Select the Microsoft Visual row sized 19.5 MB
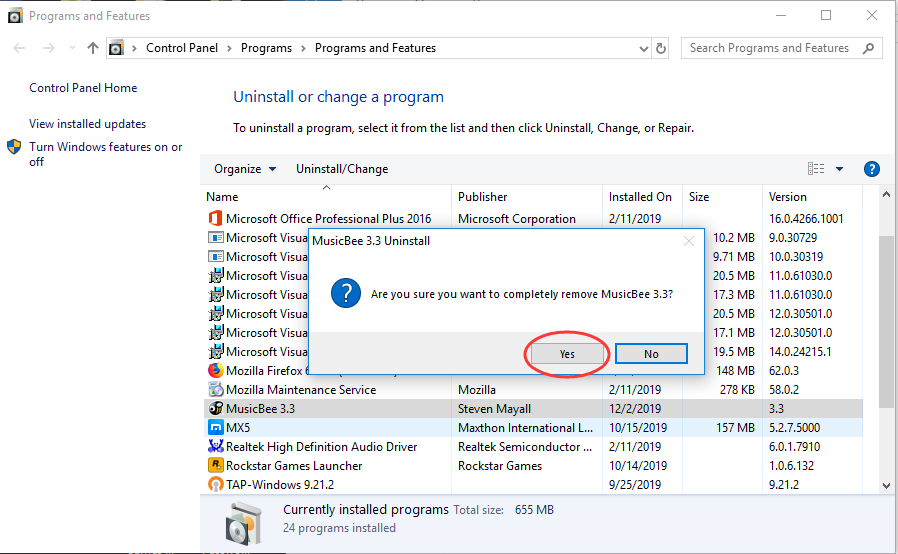The width and height of the screenshot is (898, 554). click(x=533, y=351)
